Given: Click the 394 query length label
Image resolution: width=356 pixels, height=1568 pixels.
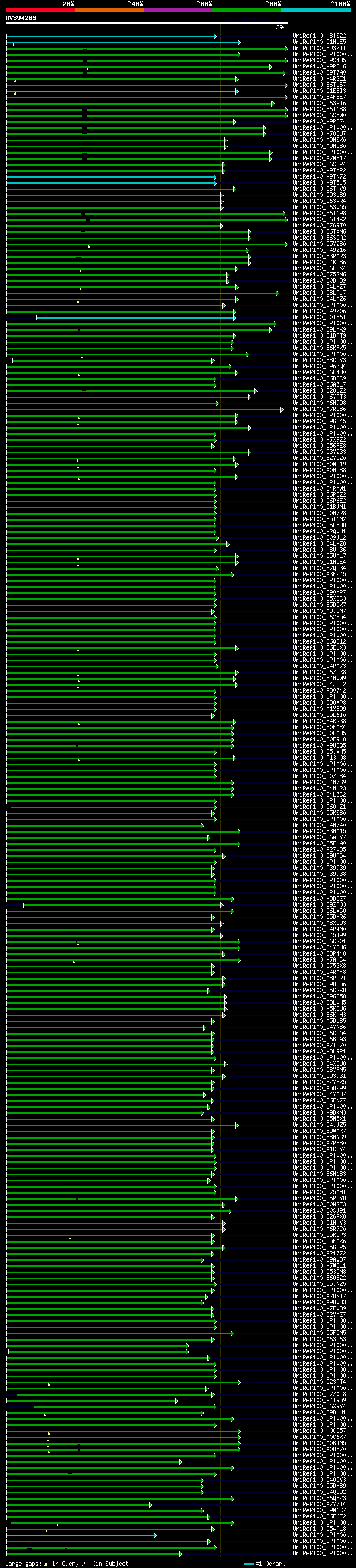Looking at the screenshot, I should (x=281, y=28).
